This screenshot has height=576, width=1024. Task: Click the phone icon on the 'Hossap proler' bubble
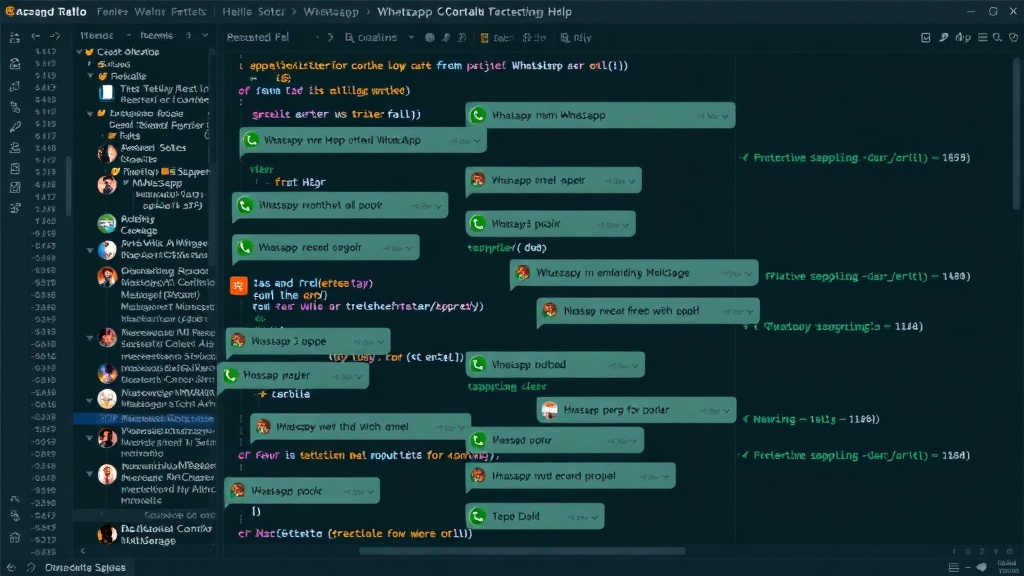[x=231, y=376]
